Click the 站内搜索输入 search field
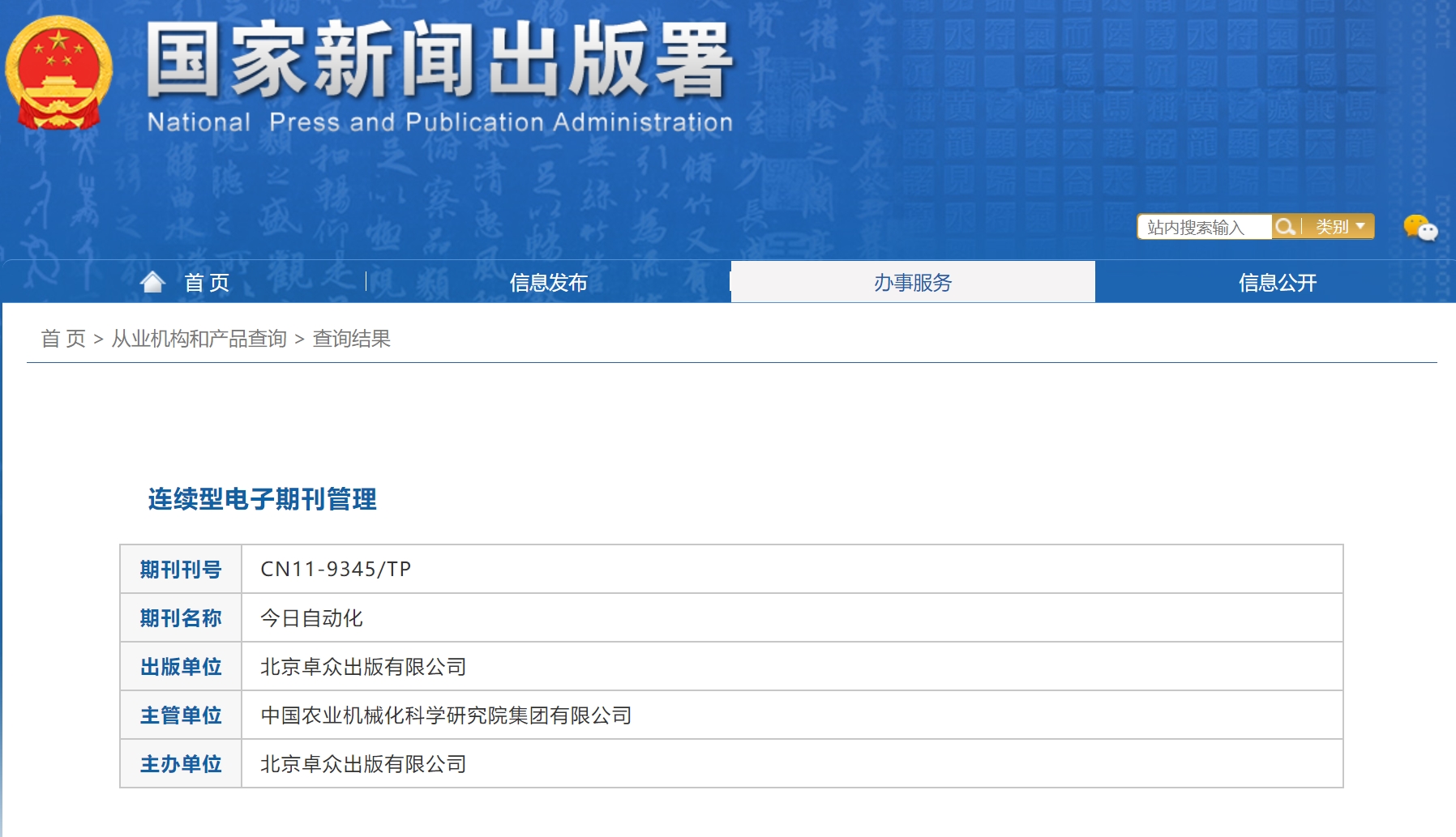 [1203, 227]
